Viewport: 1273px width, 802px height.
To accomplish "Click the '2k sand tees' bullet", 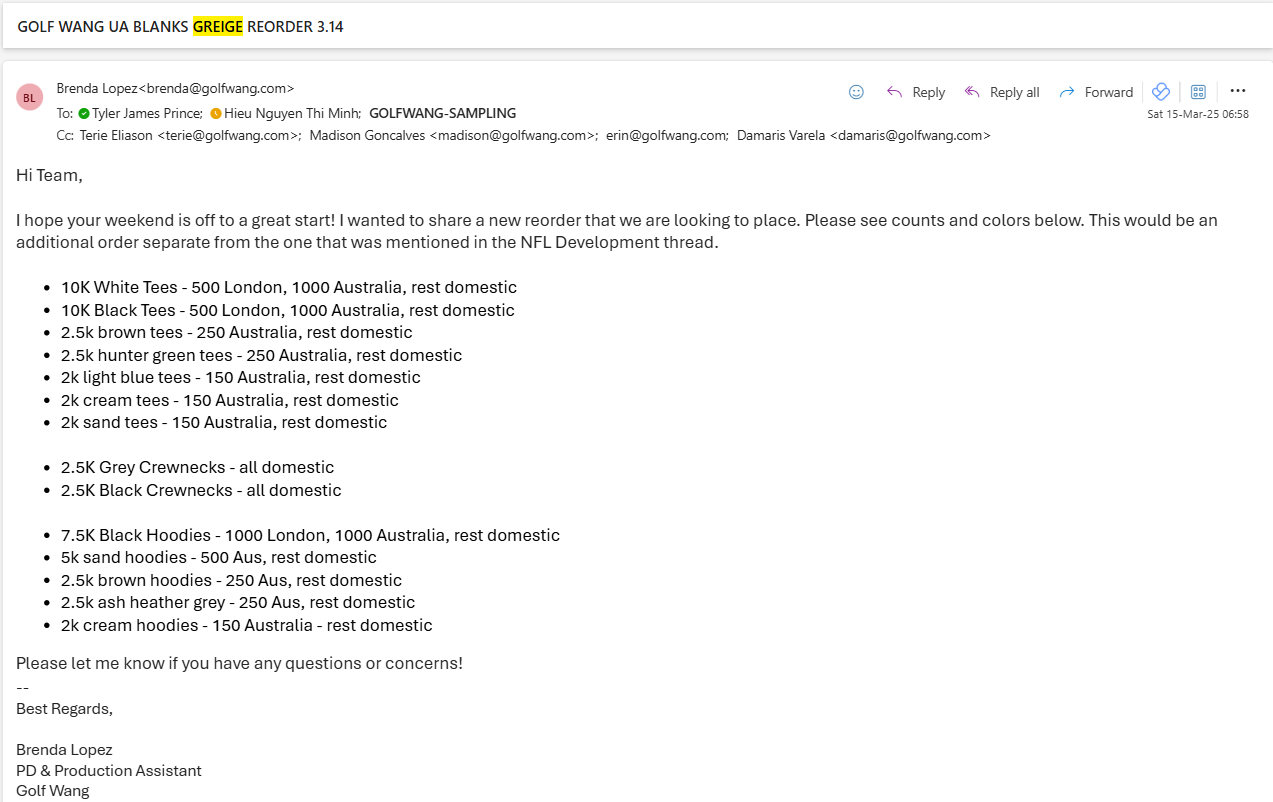I will (224, 422).
